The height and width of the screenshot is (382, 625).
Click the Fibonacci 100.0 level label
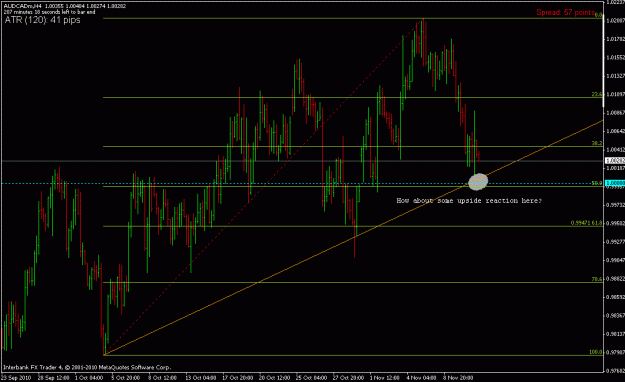pyautogui.click(x=596, y=352)
